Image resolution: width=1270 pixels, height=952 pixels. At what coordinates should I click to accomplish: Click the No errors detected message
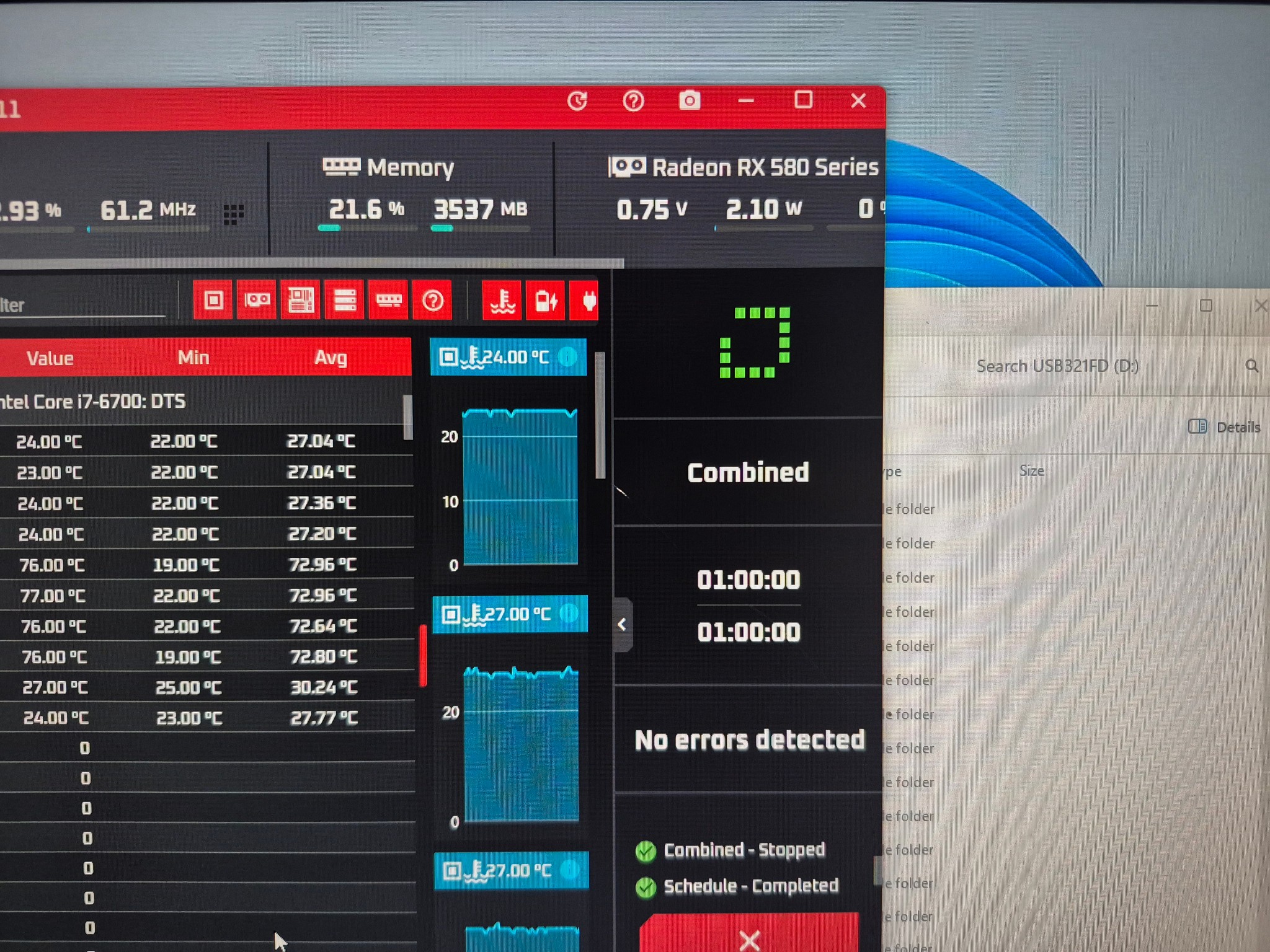point(749,740)
